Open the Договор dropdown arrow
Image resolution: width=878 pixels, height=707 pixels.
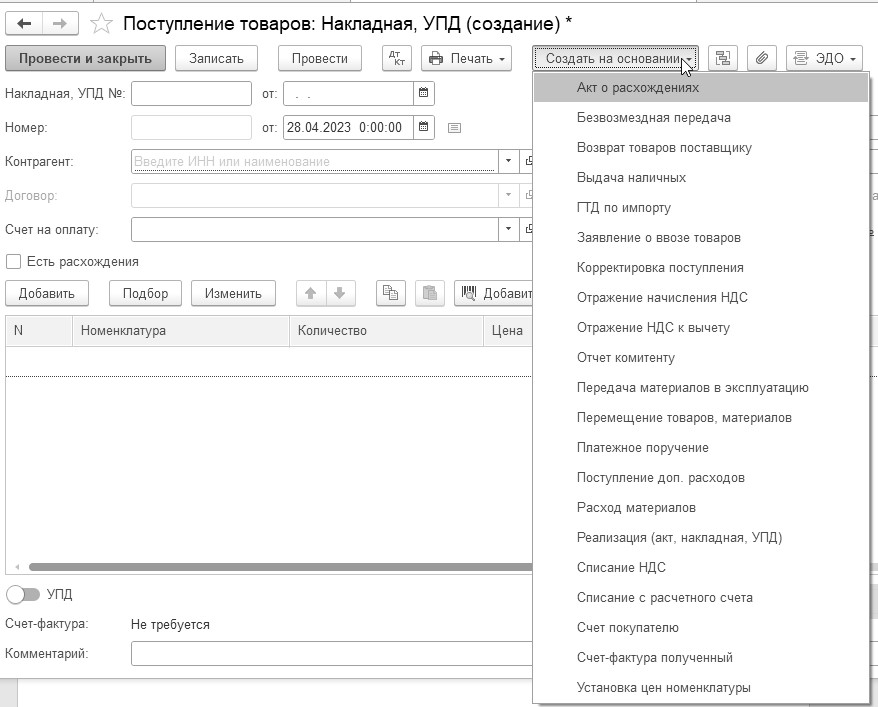click(508, 195)
